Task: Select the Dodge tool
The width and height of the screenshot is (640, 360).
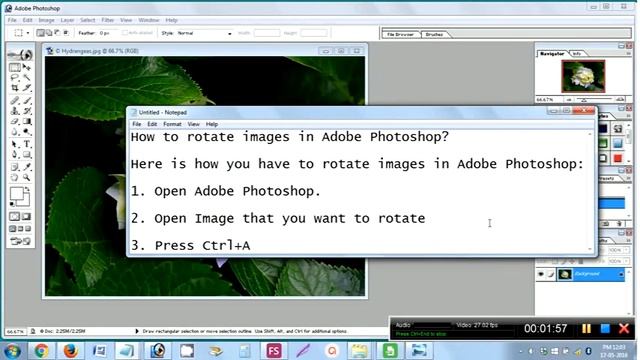Action: coord(27,132)
